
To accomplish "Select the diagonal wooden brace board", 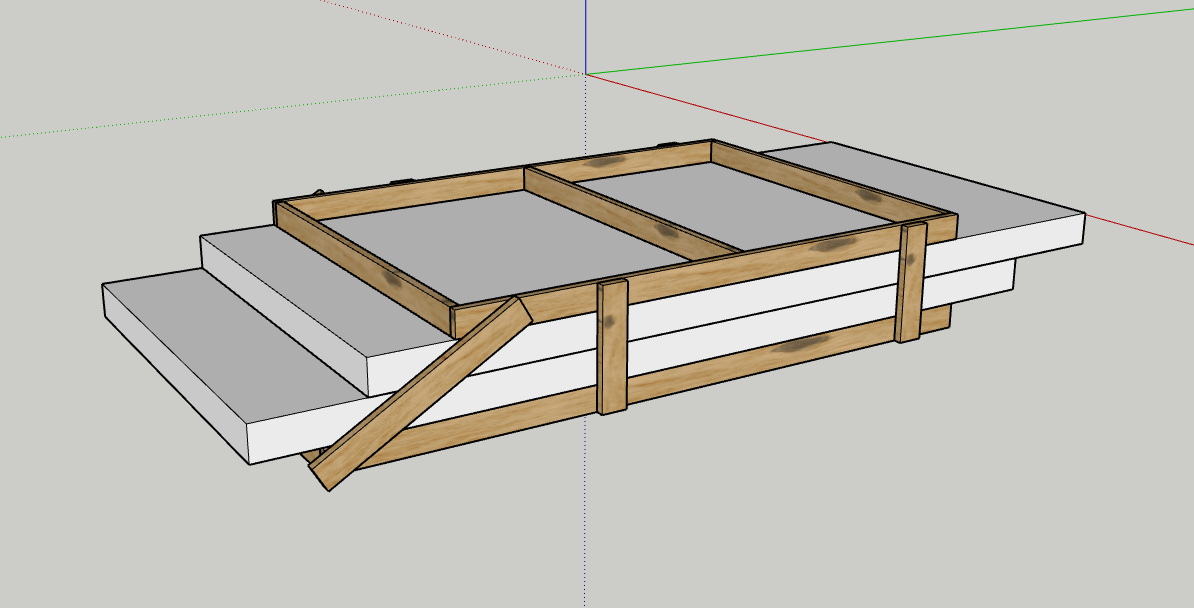I will (420, 394).
